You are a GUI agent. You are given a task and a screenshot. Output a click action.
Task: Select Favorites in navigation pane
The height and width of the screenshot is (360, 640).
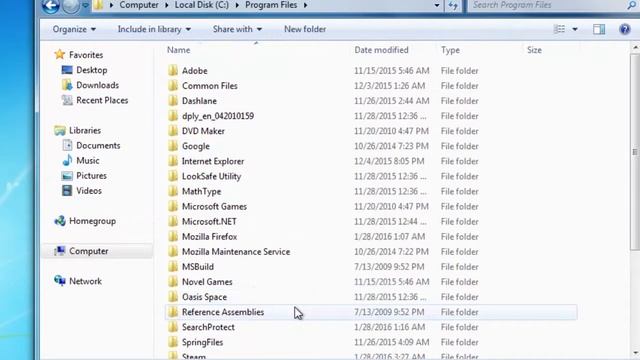86,55
